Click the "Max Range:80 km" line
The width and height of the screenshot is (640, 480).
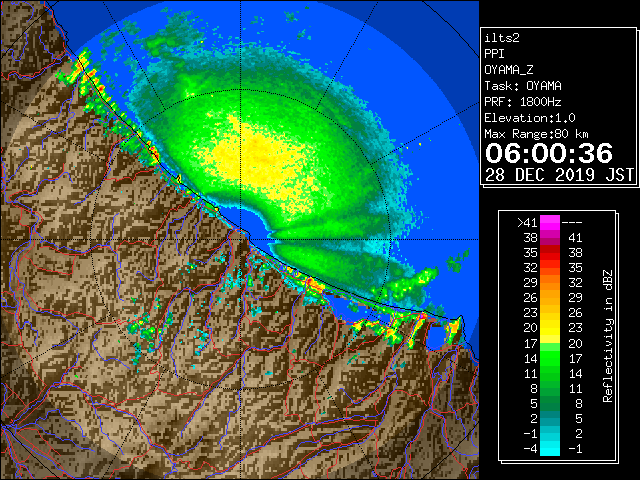click(x=536, y=134)
